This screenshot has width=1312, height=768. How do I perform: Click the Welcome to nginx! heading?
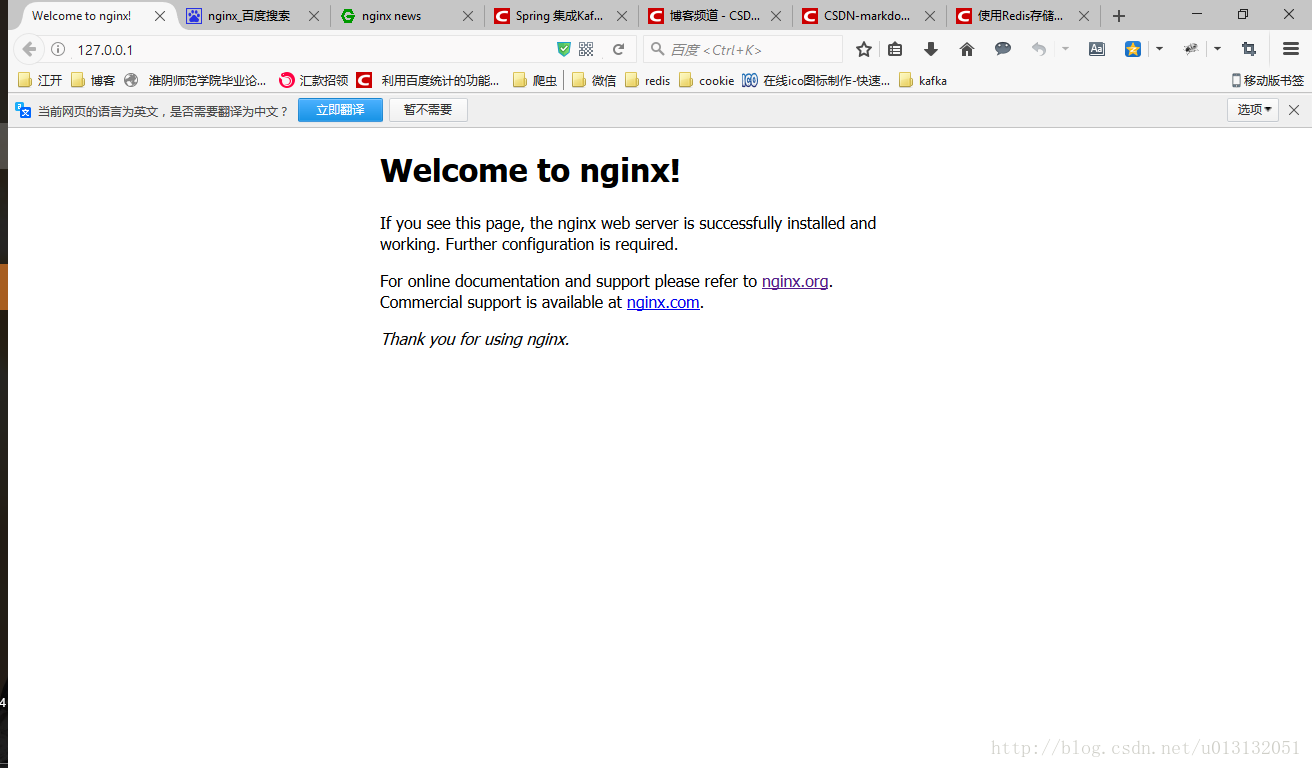(x=530, y=171)
